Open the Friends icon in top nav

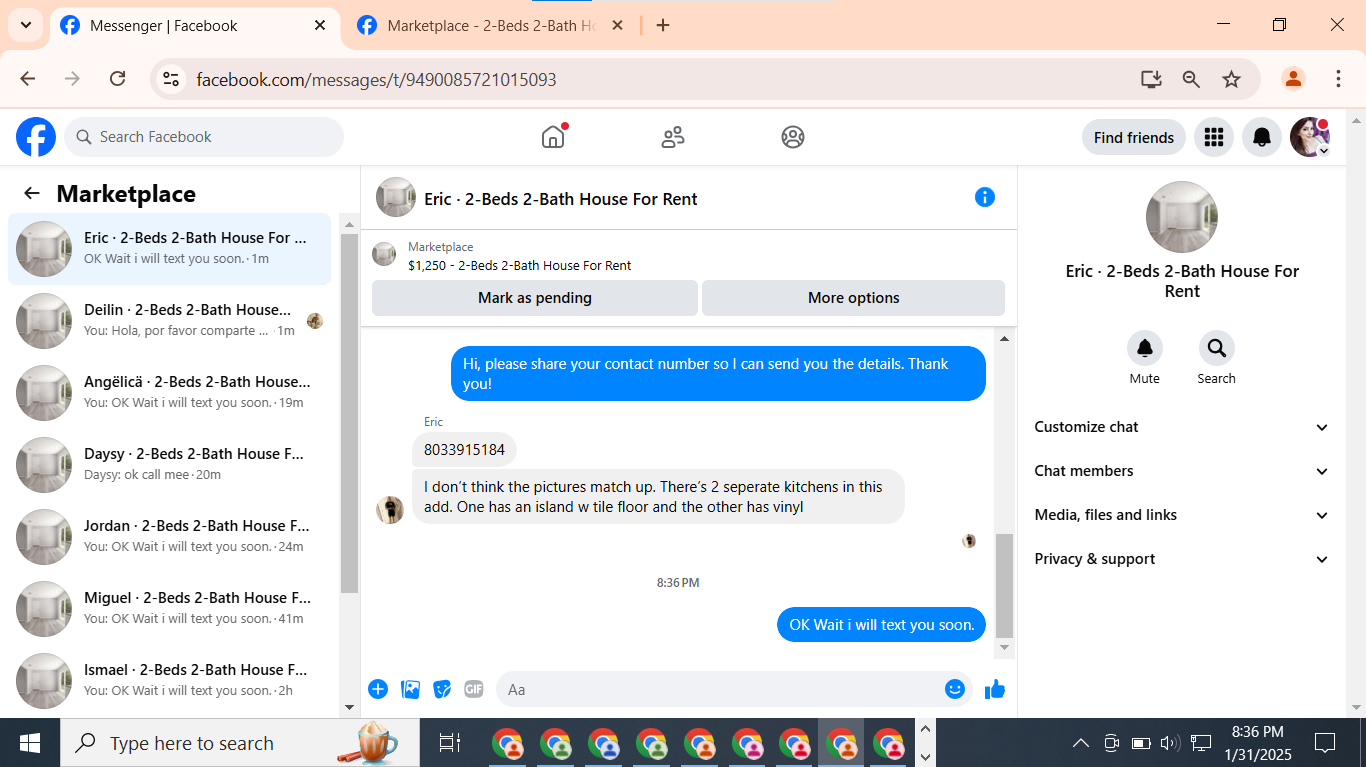[x=673, y=137]
